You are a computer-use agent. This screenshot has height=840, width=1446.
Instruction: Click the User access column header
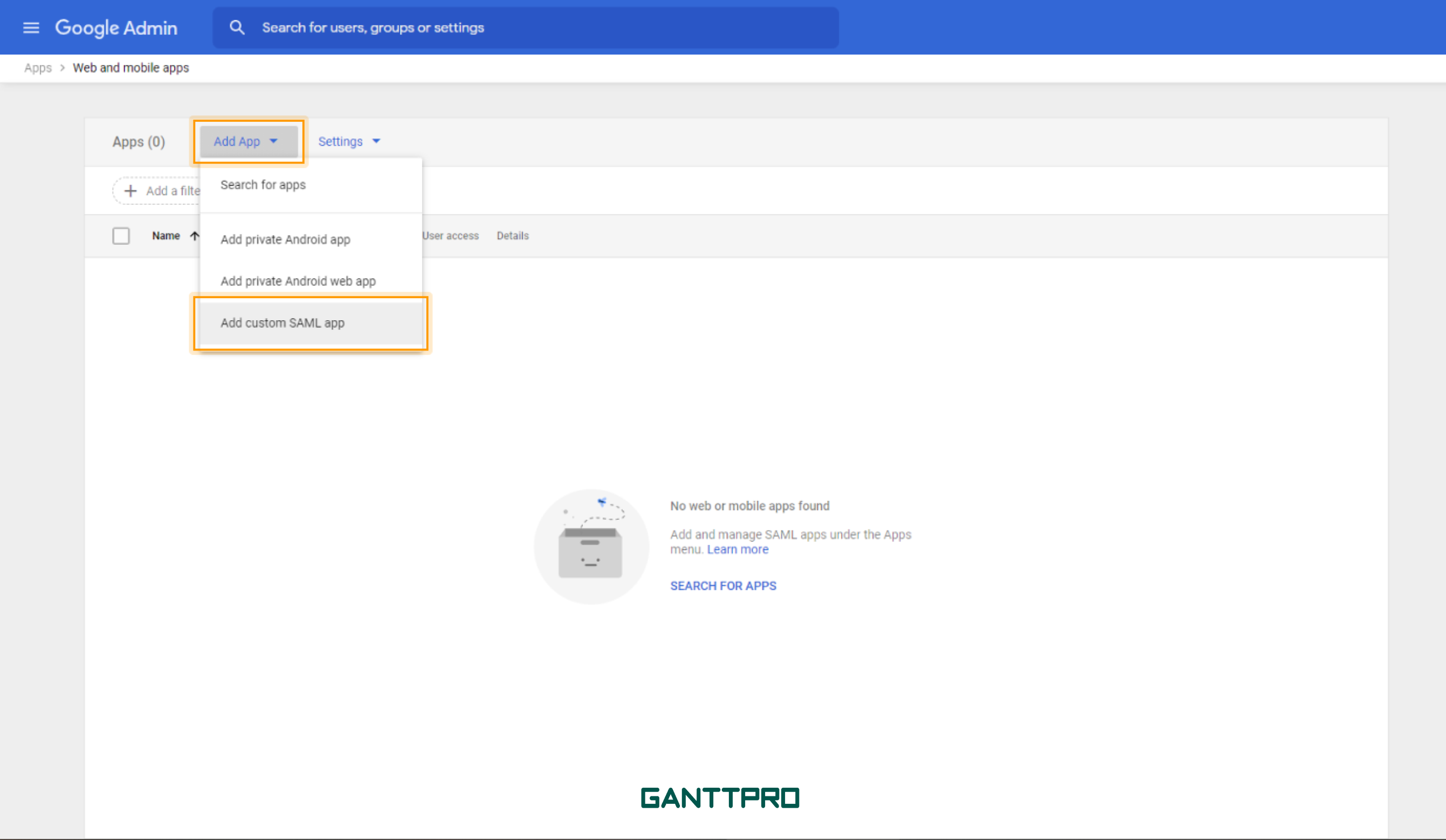tap(450, 236)
